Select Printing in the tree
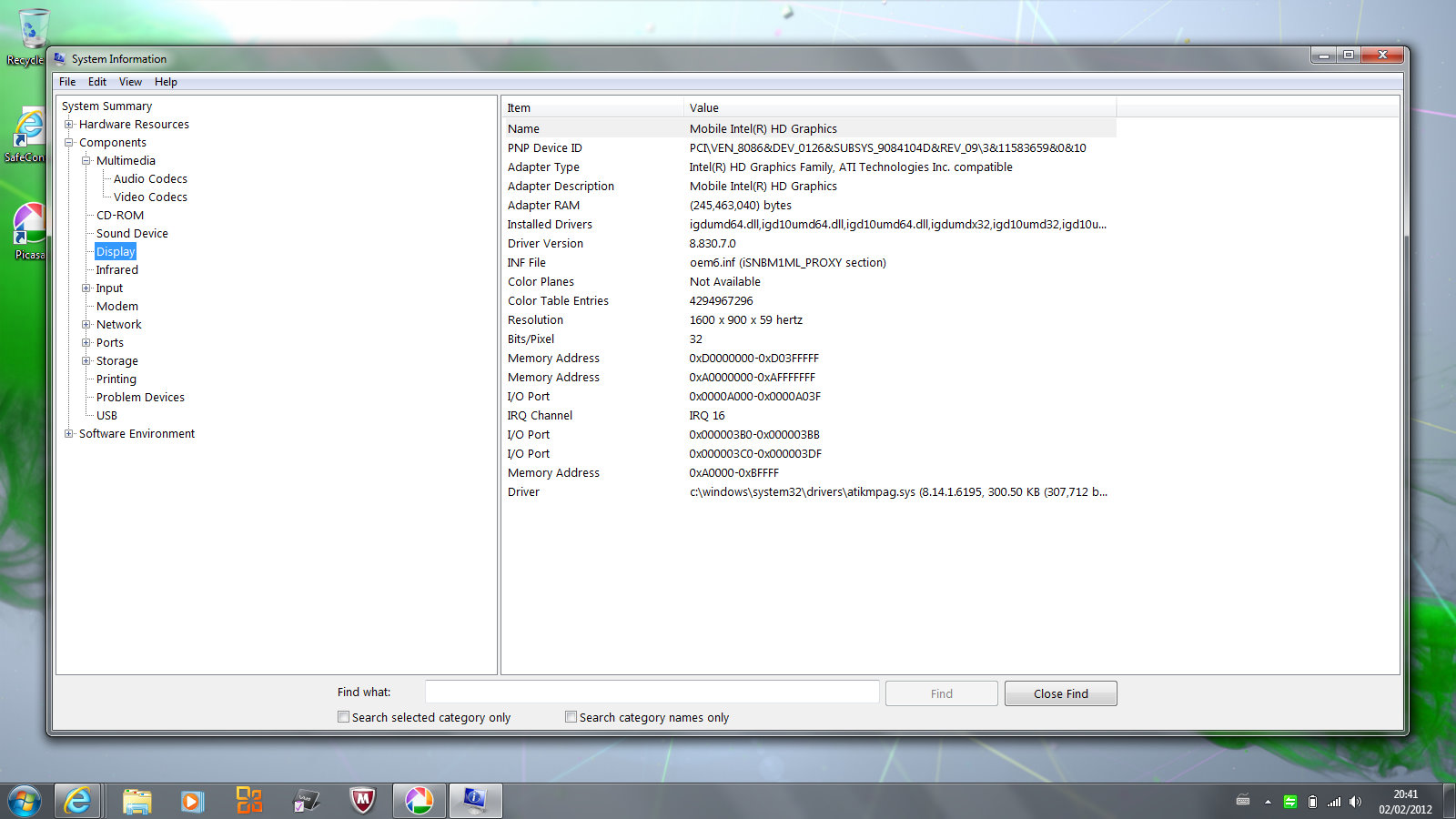This screenshot has height=819, width=1456. pyautogui.click(x=116, y=379)
